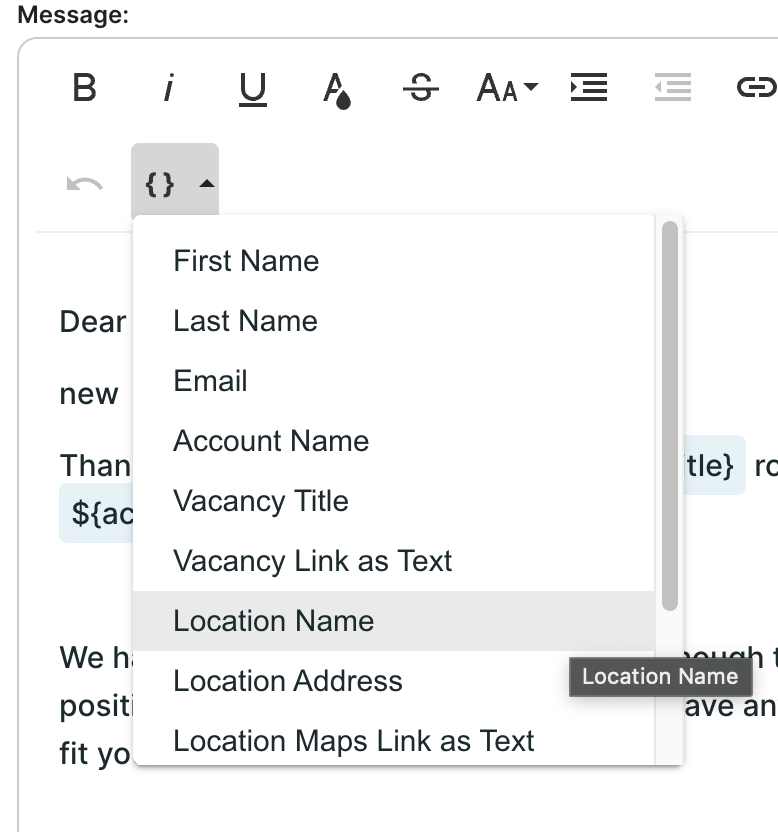Open the text color picker
778x832 pixels.
click(337, 89)
